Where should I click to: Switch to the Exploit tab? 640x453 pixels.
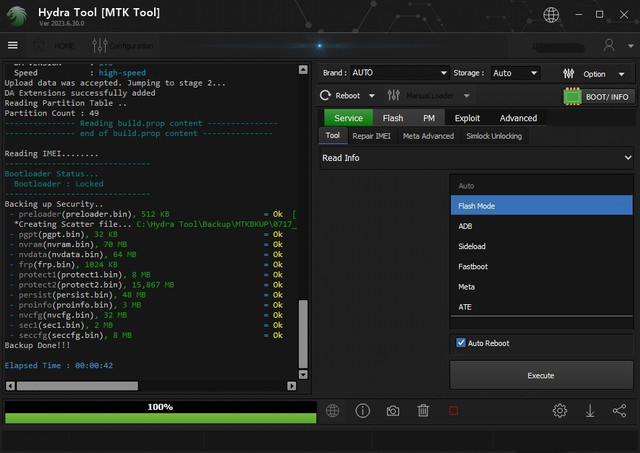point(467,118)
